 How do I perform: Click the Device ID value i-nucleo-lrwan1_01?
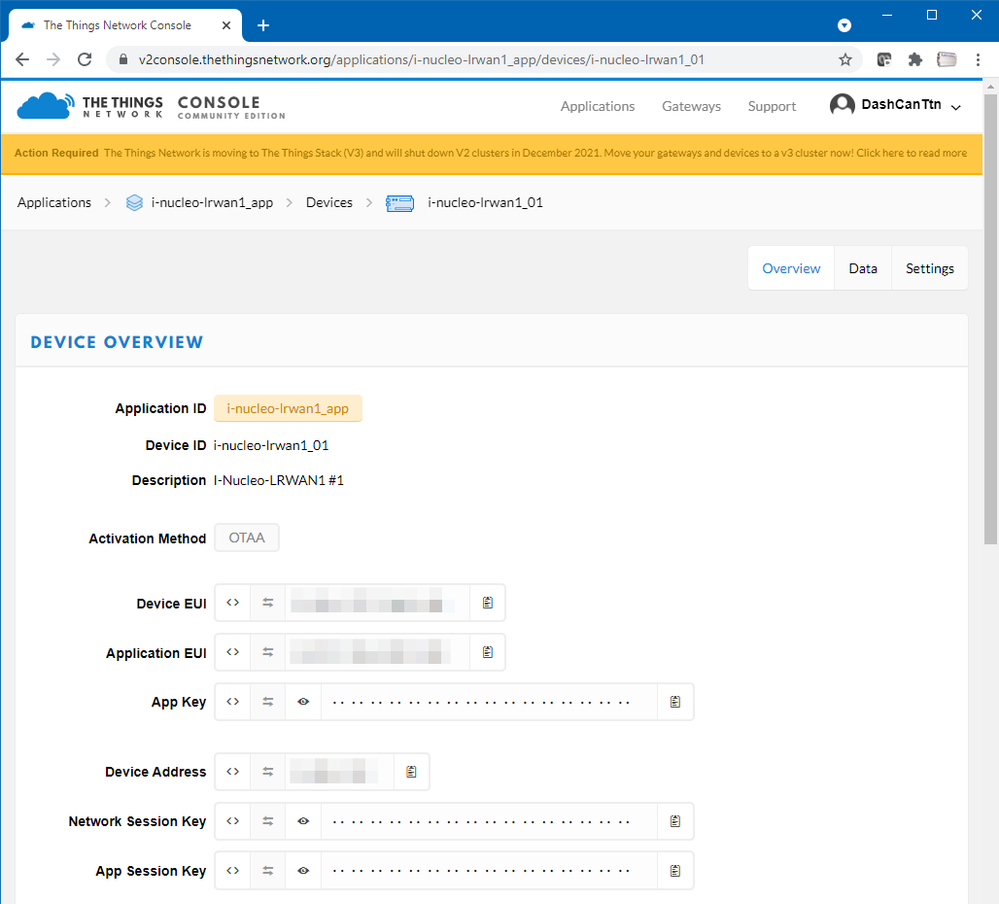click(271, 445)
